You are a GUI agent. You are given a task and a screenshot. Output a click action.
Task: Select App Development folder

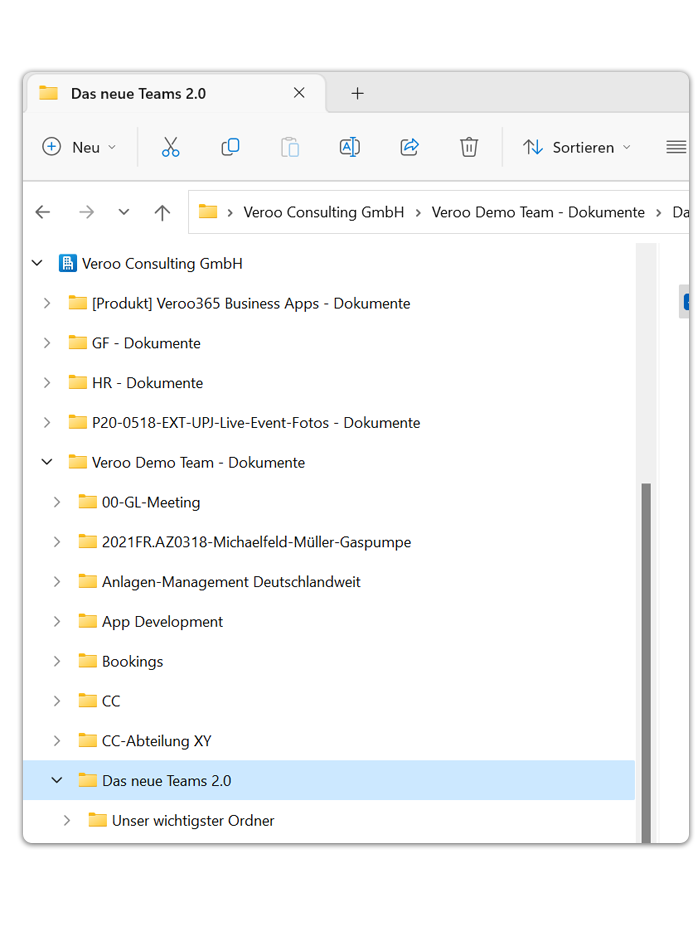pyautogui.click(x=162, y=621)
